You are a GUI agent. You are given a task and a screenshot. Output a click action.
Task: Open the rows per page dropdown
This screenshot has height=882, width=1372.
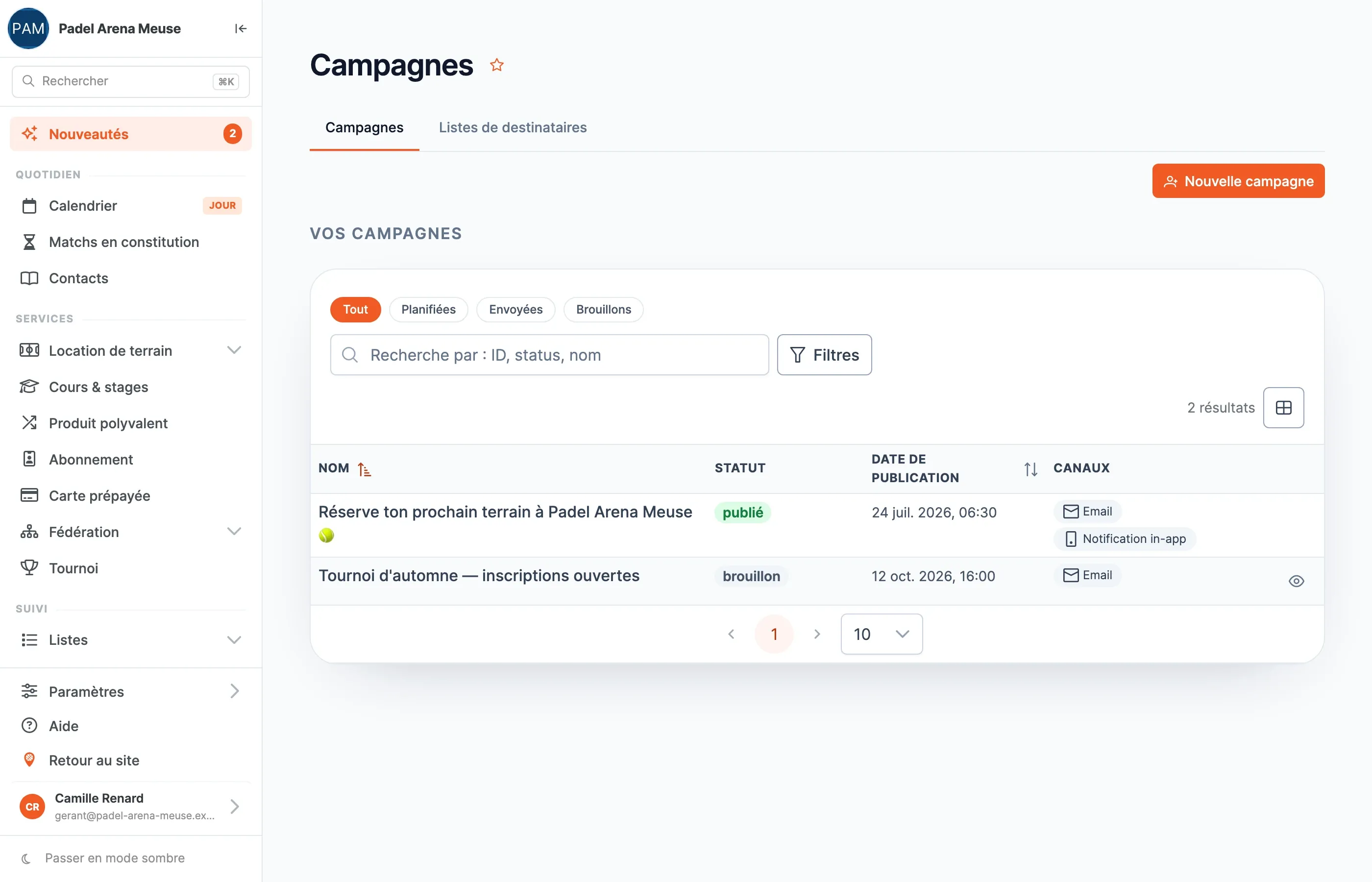click(881, 634)
